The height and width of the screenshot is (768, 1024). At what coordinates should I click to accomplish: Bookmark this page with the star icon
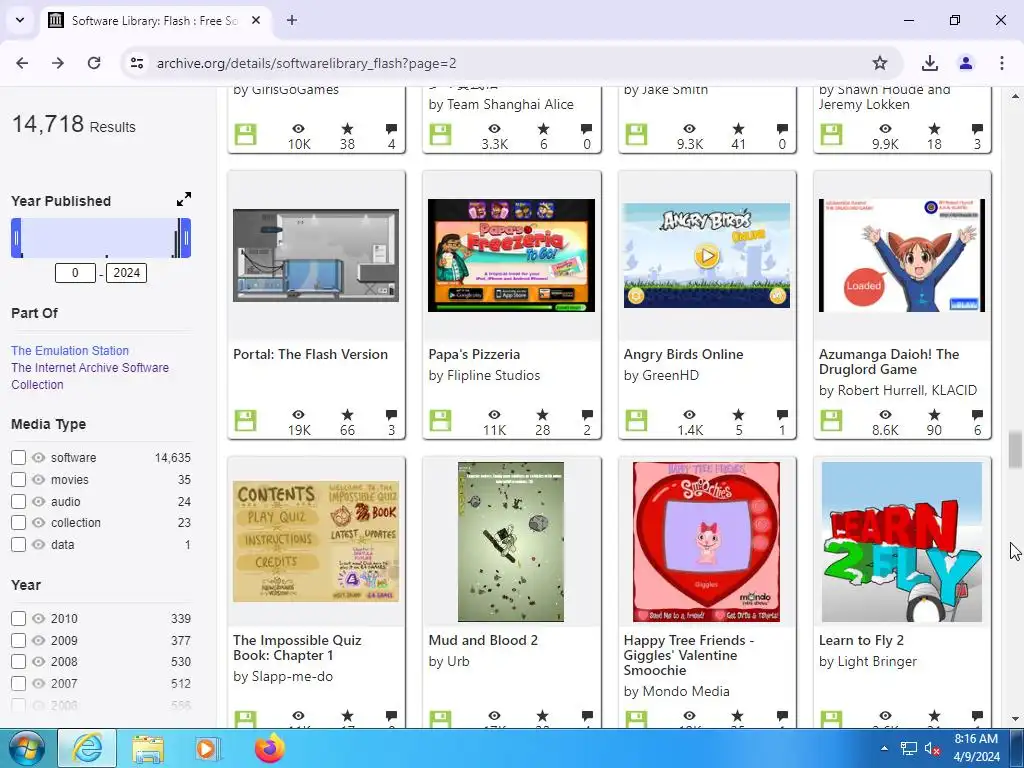880,63
